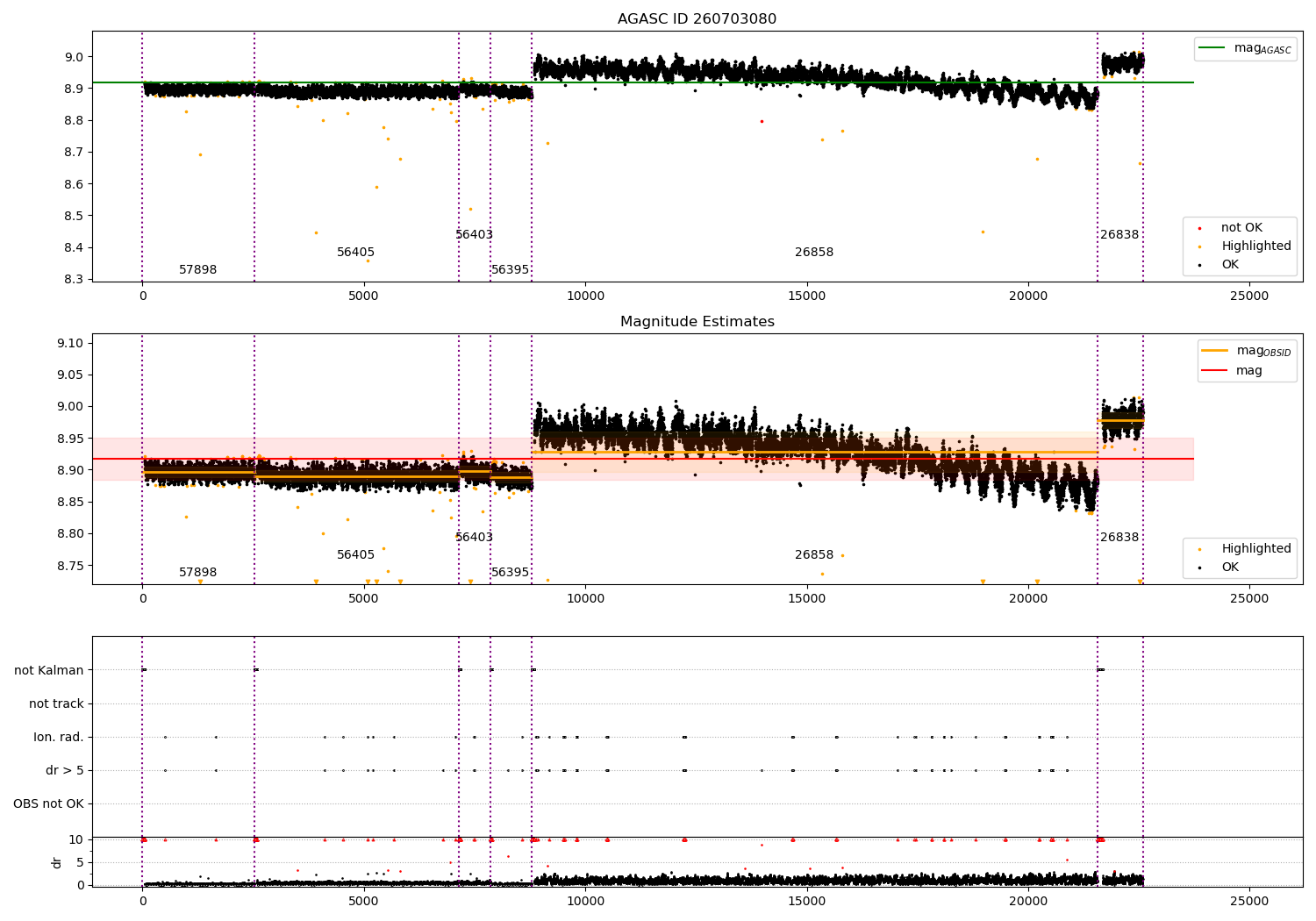Click y-tick 8.3 on top plot
This screenshot has height=921, width=1316.
(x=74, y=280)
